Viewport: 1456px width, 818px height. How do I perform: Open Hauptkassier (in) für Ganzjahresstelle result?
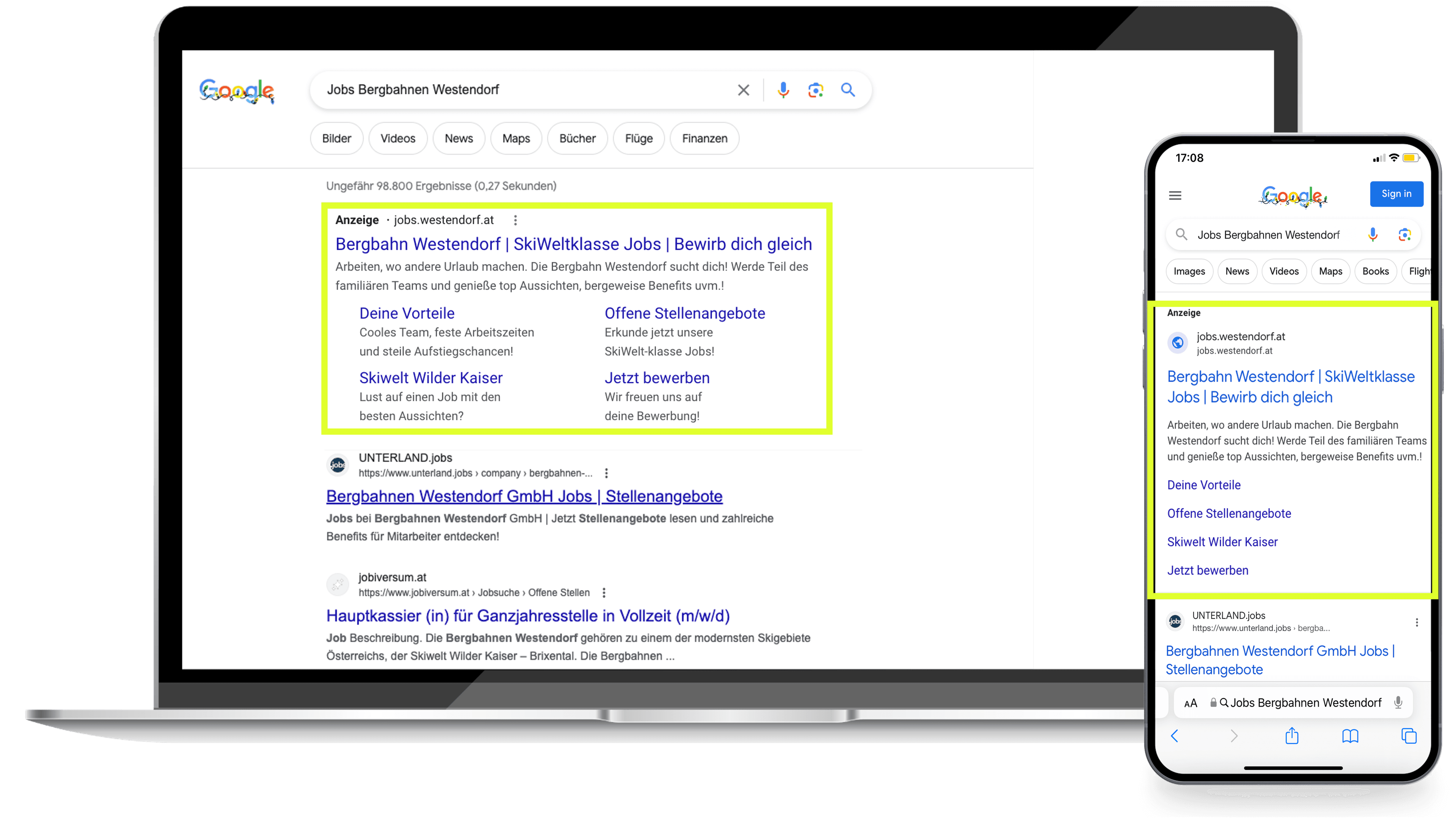pyautogui.click(x=527, y=616)
